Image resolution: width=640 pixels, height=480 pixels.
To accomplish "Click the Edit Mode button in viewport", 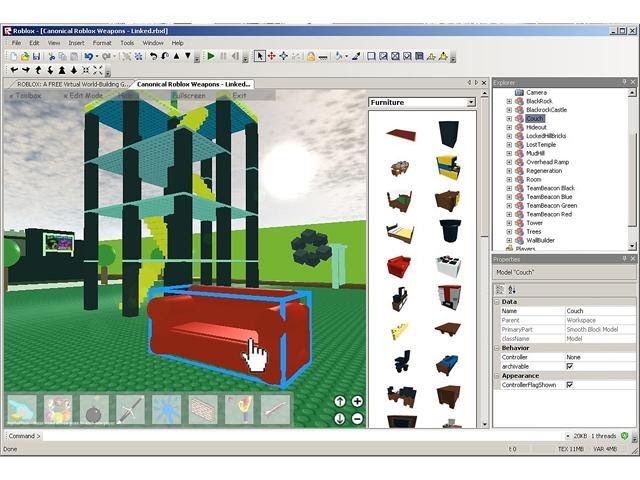I will 83,96.
